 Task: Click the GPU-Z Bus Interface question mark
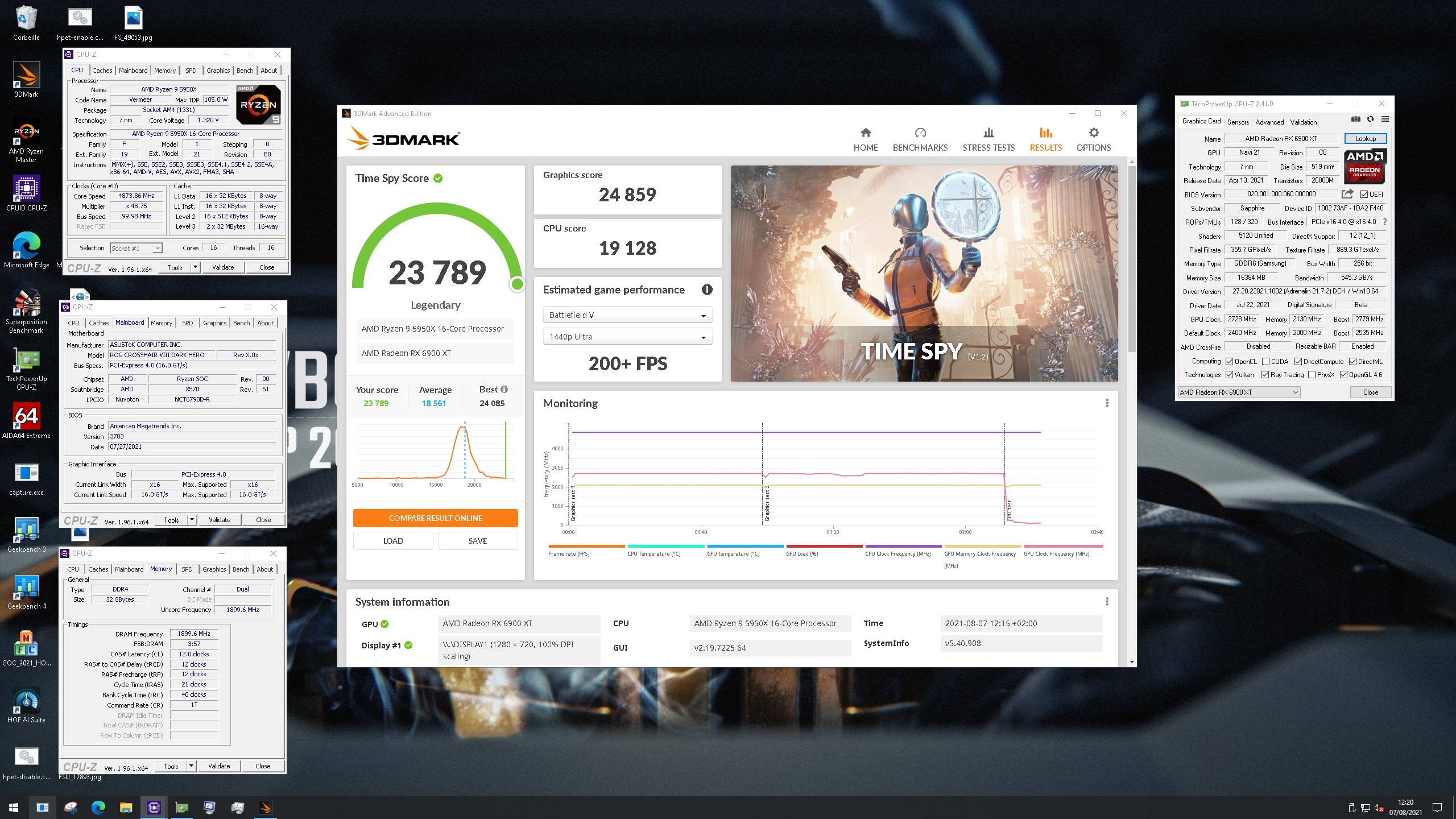[1384, 222]
